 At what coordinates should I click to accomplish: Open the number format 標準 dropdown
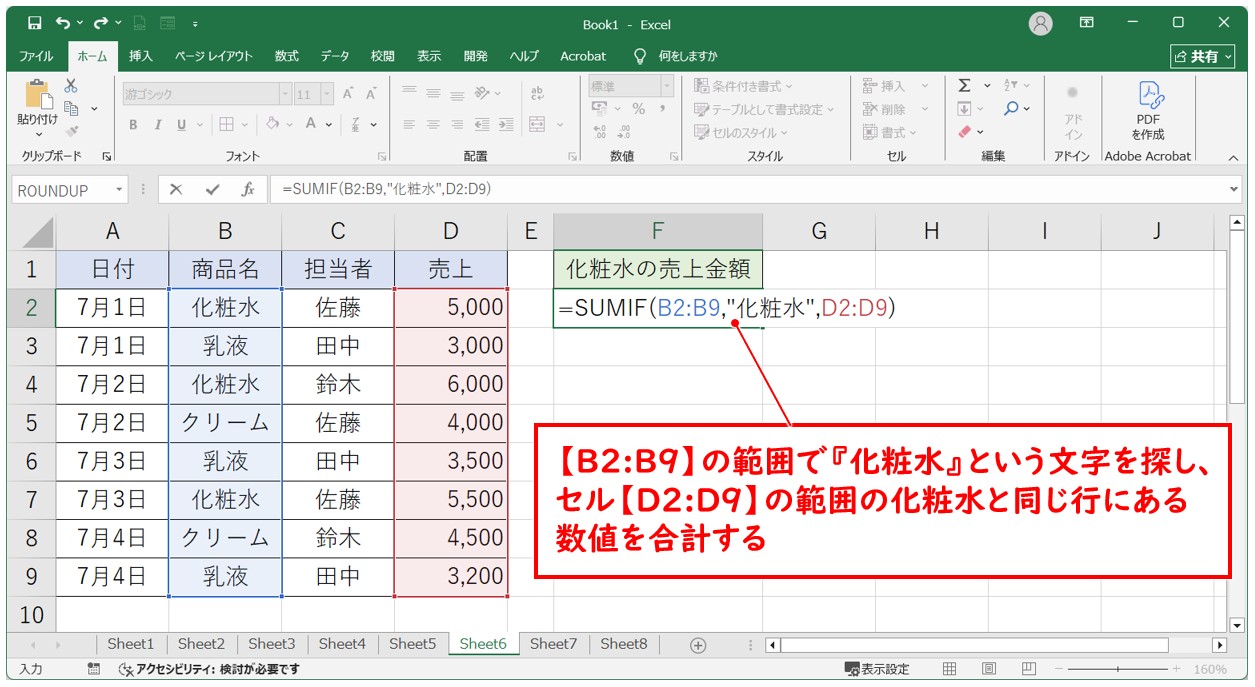click(667, 87)
